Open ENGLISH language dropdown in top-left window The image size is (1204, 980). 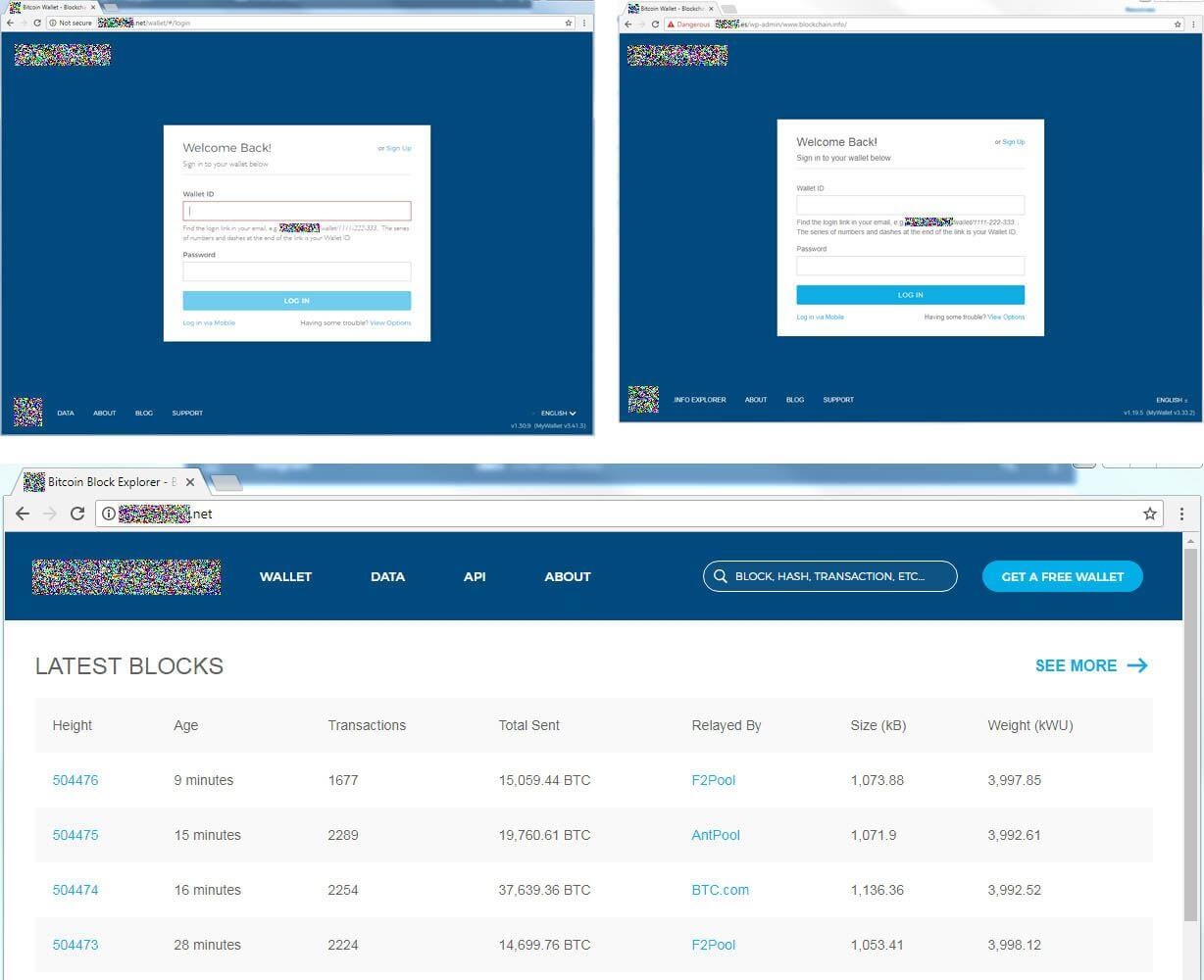click(x=559, y=414)
